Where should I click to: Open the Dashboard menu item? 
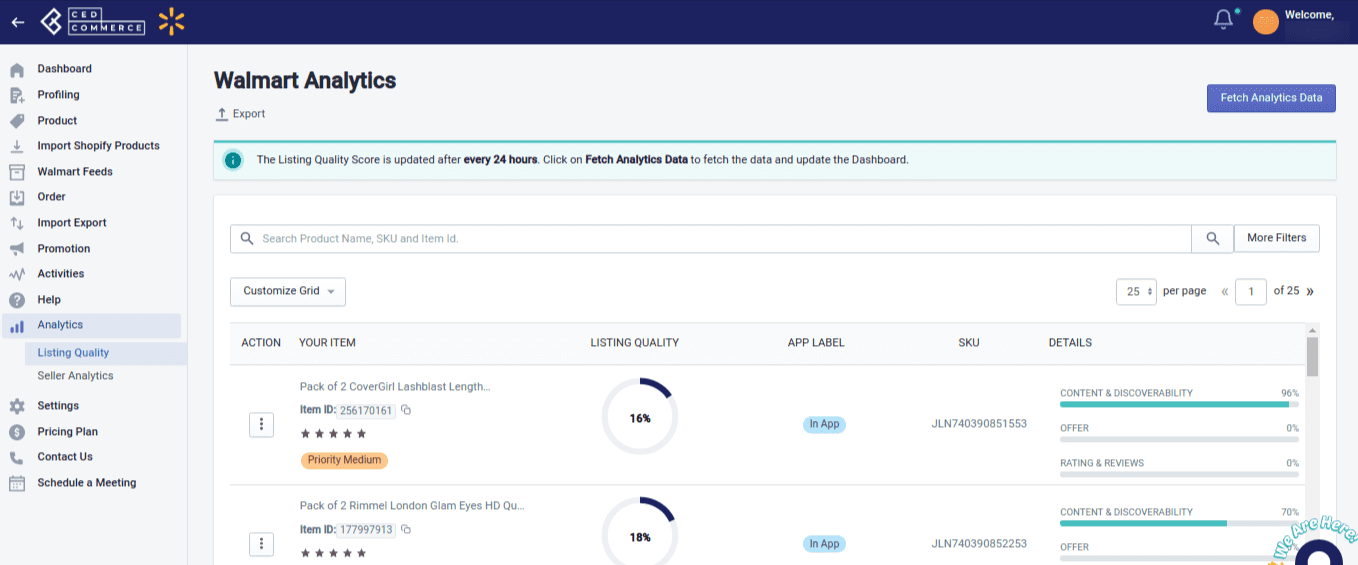click(64, 69)
